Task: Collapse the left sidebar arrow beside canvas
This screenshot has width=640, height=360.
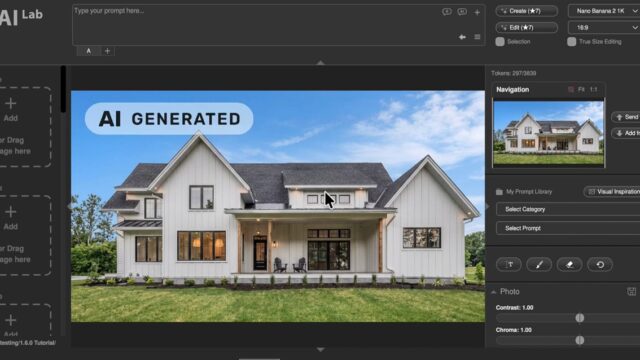Action: pyautogui.click(x=69, y=207)
